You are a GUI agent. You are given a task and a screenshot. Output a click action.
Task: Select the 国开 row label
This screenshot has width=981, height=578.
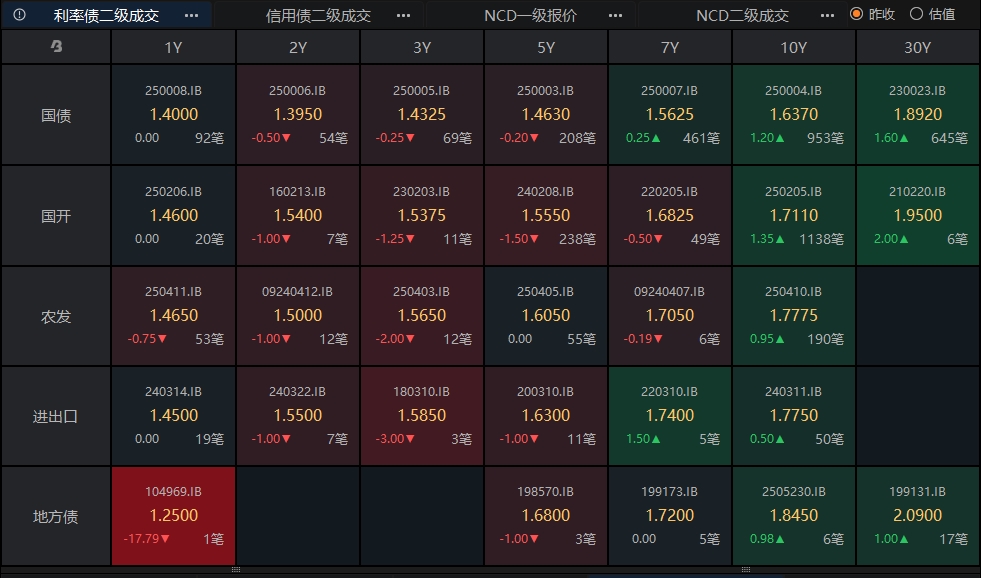[56, 216]
